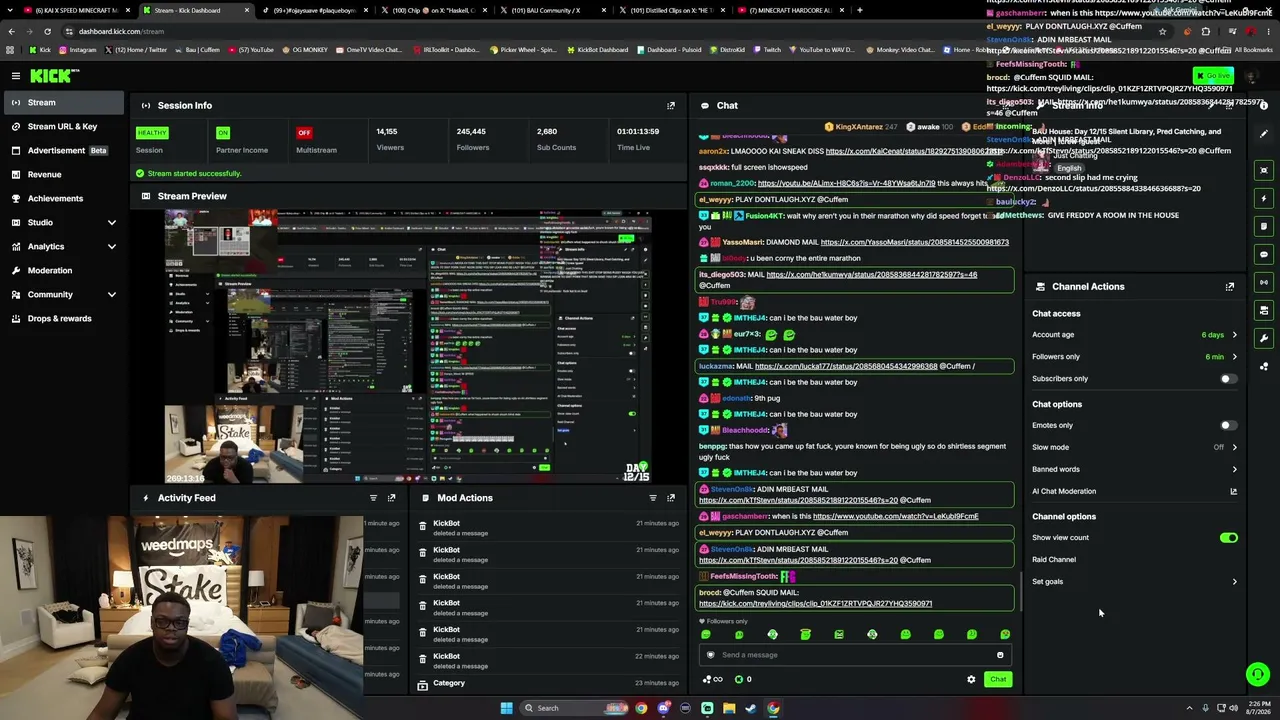Image resolution: width=1280 pixels, height=720 pixels.
Task: Open luckazma's MAIL x.com link
Action: 846,366
